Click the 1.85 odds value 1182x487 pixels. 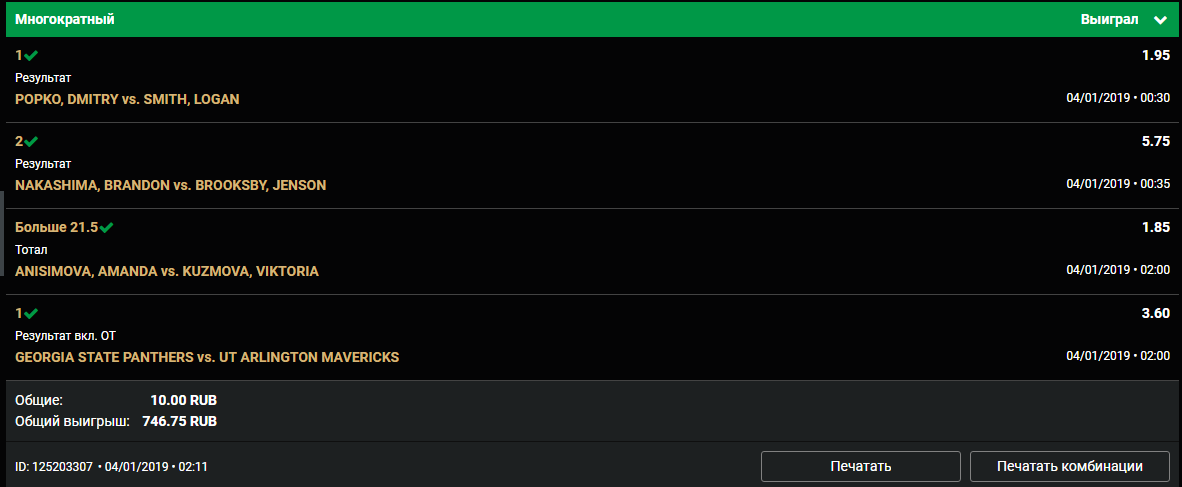pyautogui.click(x=1155, y=228)
